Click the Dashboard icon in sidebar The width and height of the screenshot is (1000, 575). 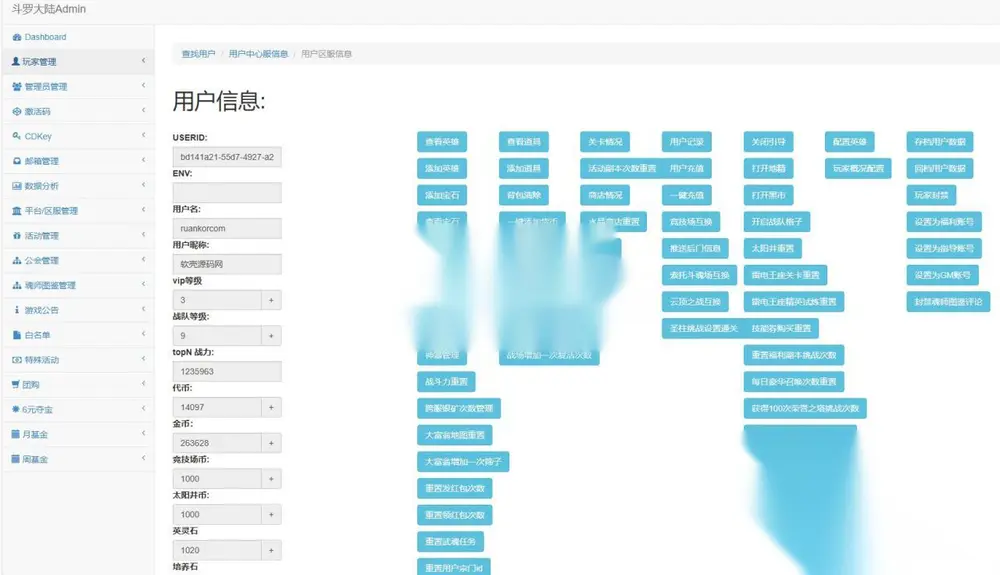click(x=17, y=37)
